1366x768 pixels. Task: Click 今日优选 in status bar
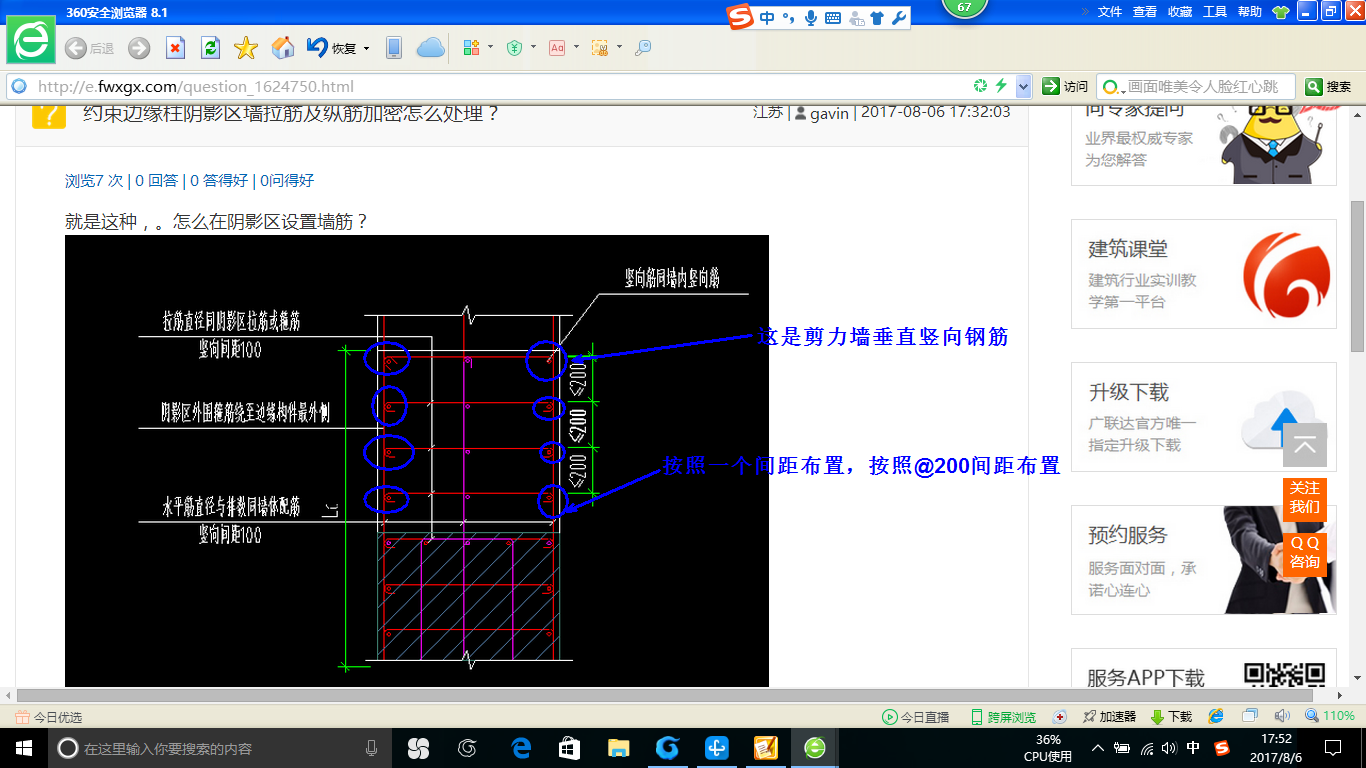click(49, 717)
